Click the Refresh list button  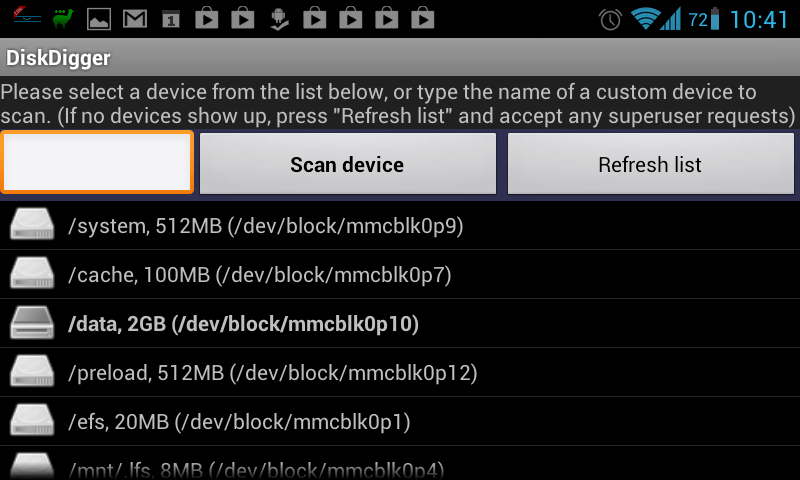(651, 164)
